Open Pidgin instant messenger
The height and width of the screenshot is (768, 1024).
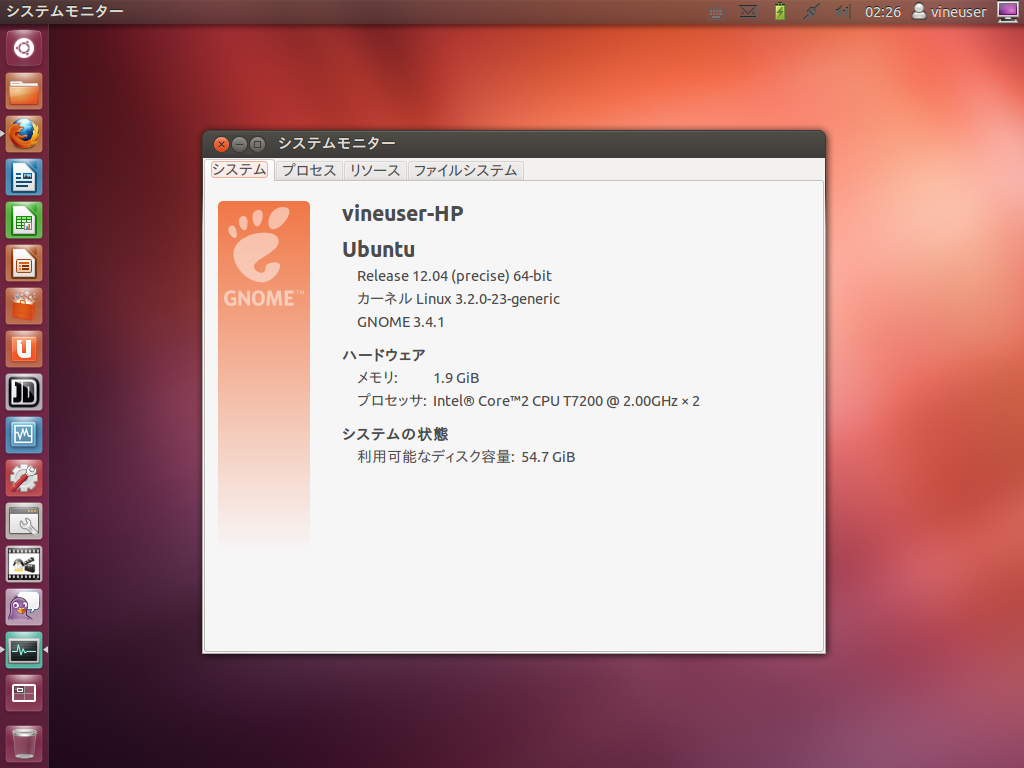24,607
